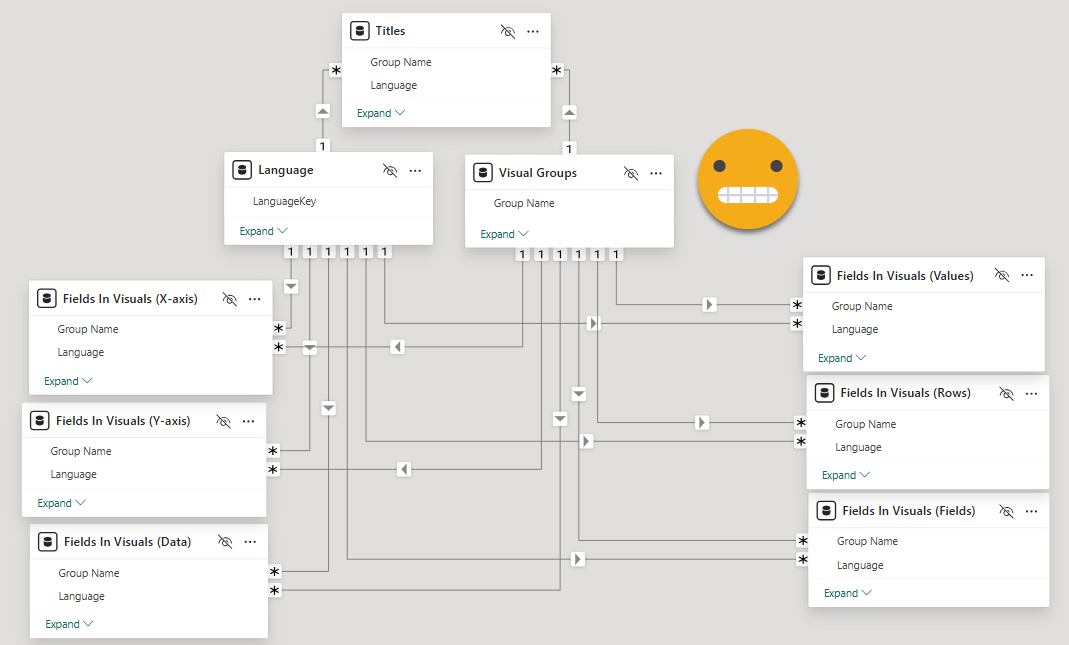Viewport: 1069px width, 645px height.
Task: Click the Fields In Visuals (X-axis) header
Action: [x=130, y=298]
